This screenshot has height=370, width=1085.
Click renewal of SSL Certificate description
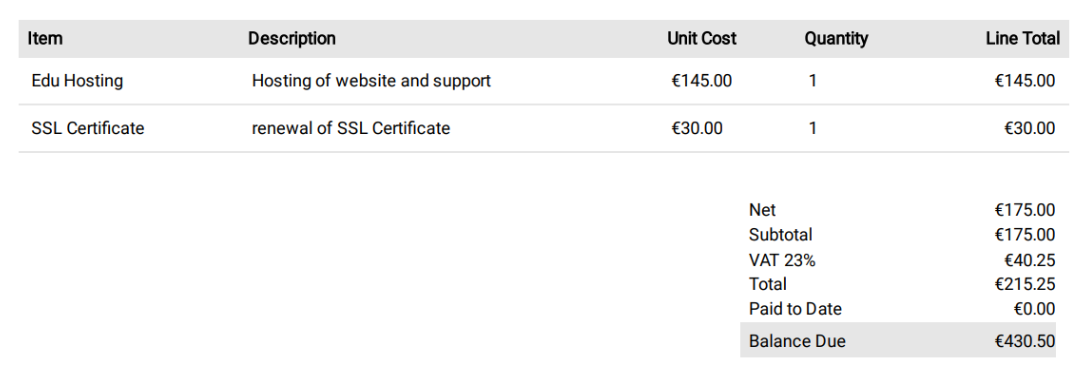coord(351,128)
